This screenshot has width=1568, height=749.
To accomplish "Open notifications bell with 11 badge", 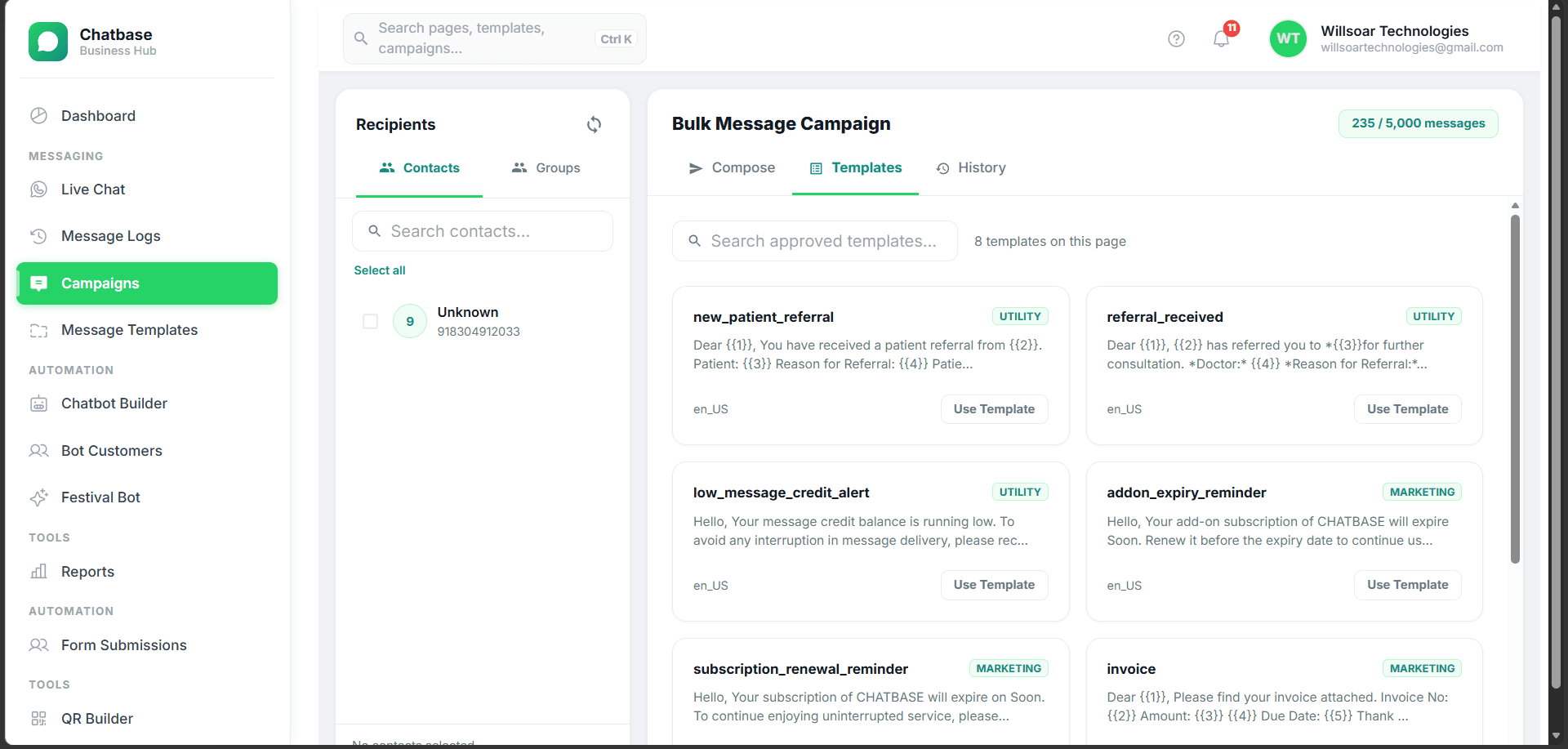I will coord(1222,38).
